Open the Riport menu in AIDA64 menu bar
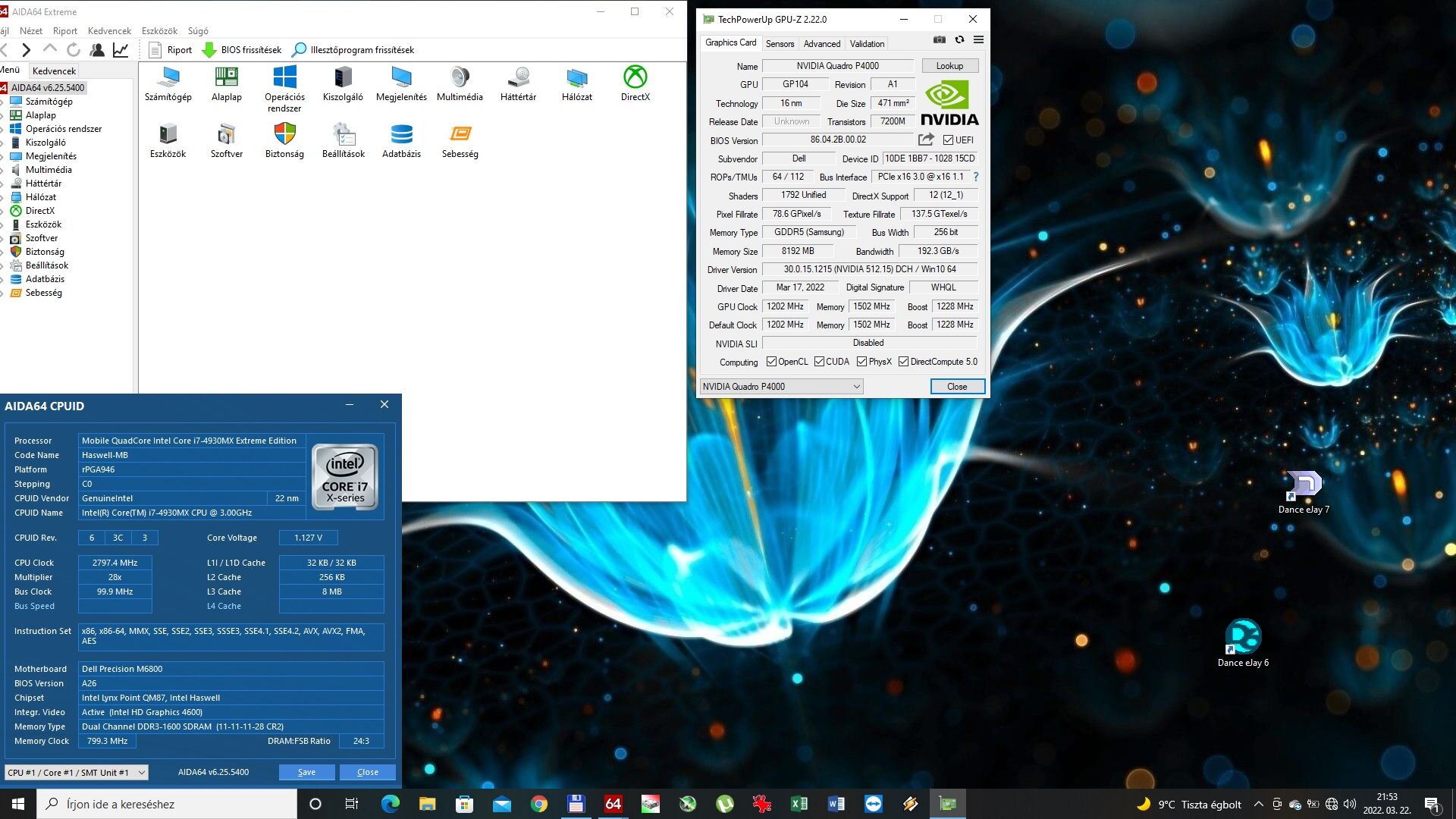Image resolution: width=1456 pixels, height=819 pixels. click(x=65, y=31)
